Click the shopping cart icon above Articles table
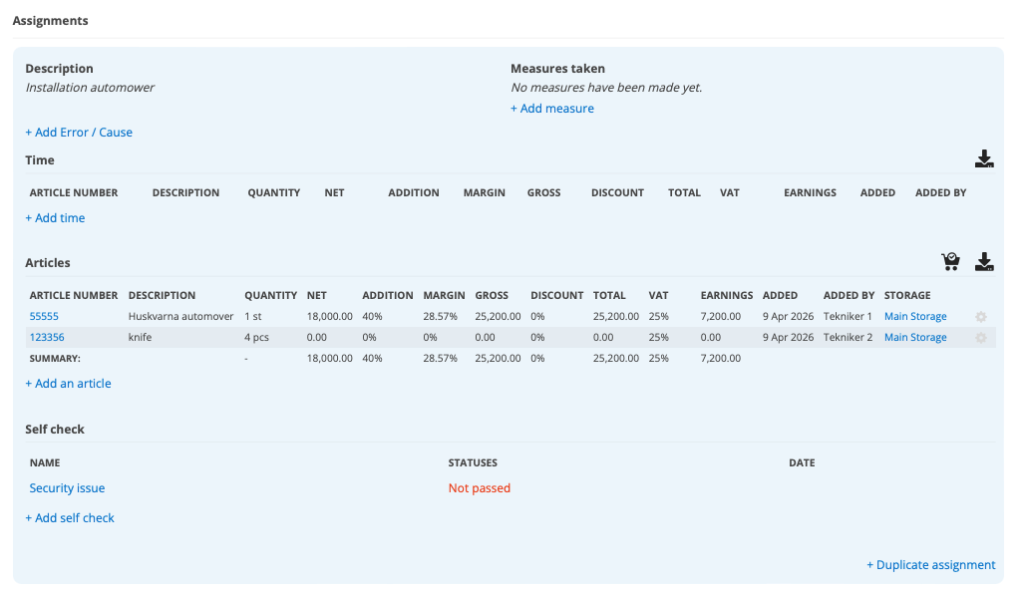1024x596 pixels. [x=950, y=262]
